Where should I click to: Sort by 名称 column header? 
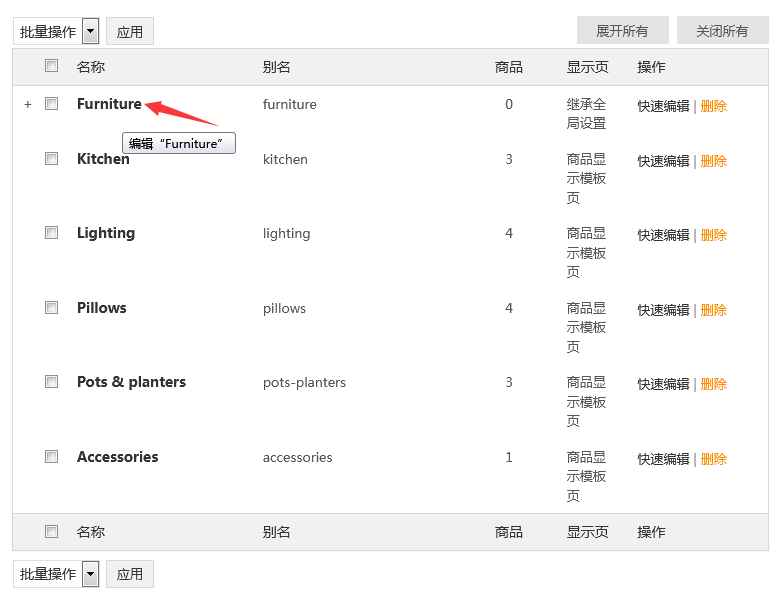coord(91,67)
